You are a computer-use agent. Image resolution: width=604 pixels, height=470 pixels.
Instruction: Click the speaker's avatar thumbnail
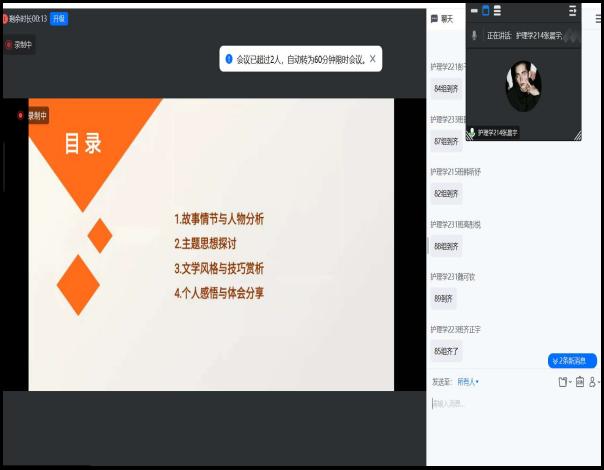pyautogui.click(x=523, y=86)
